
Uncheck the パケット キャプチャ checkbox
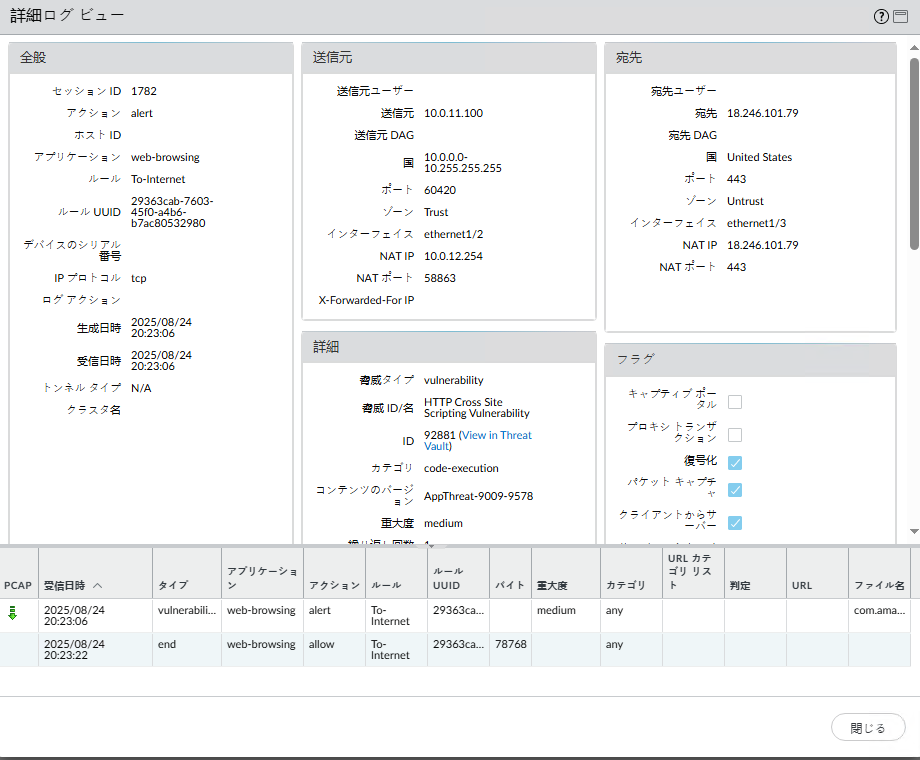[735, 489]
